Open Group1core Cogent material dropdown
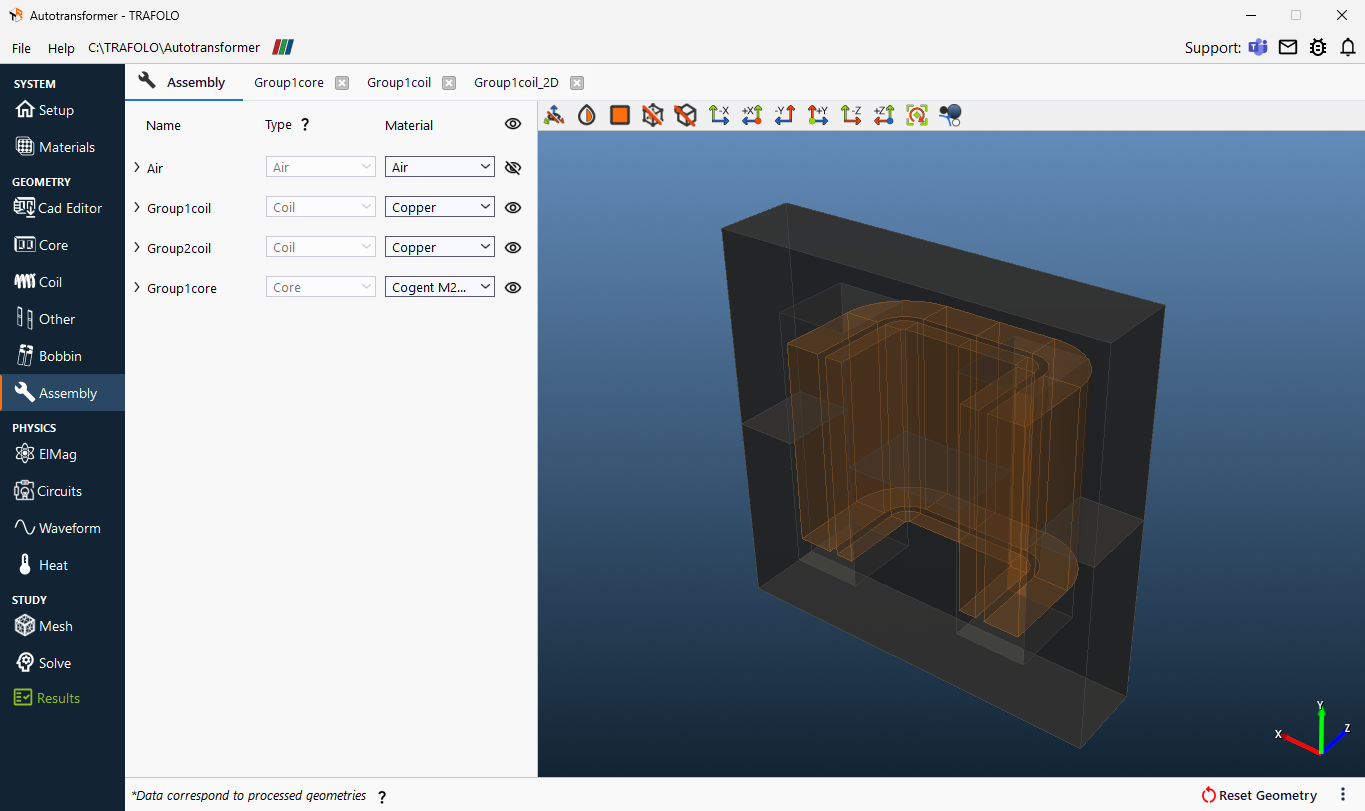 440,287
